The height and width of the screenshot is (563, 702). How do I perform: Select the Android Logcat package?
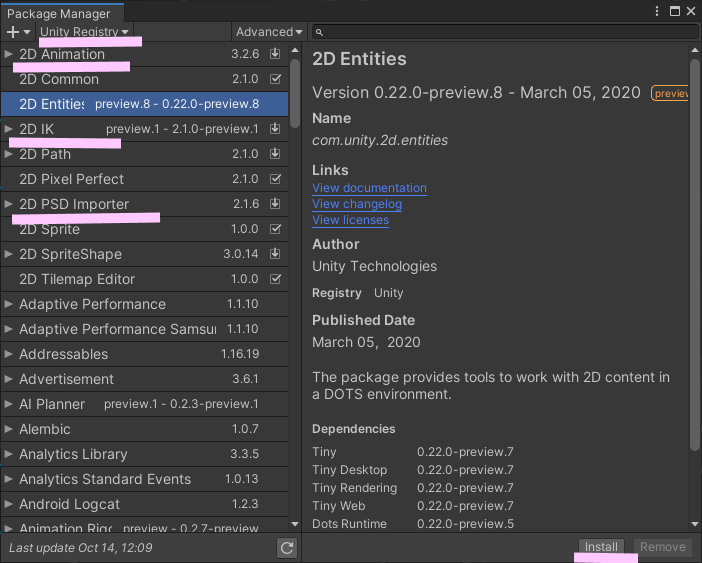coord(145,504)
